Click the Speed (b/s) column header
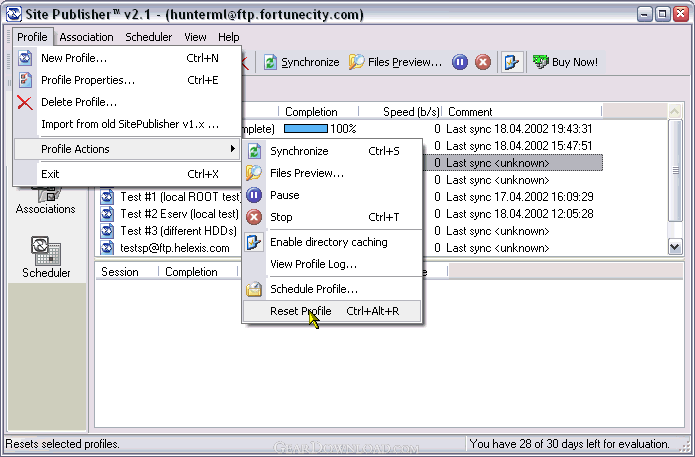The width and height of the screenshot is (695, 457). tap(400, 112)
